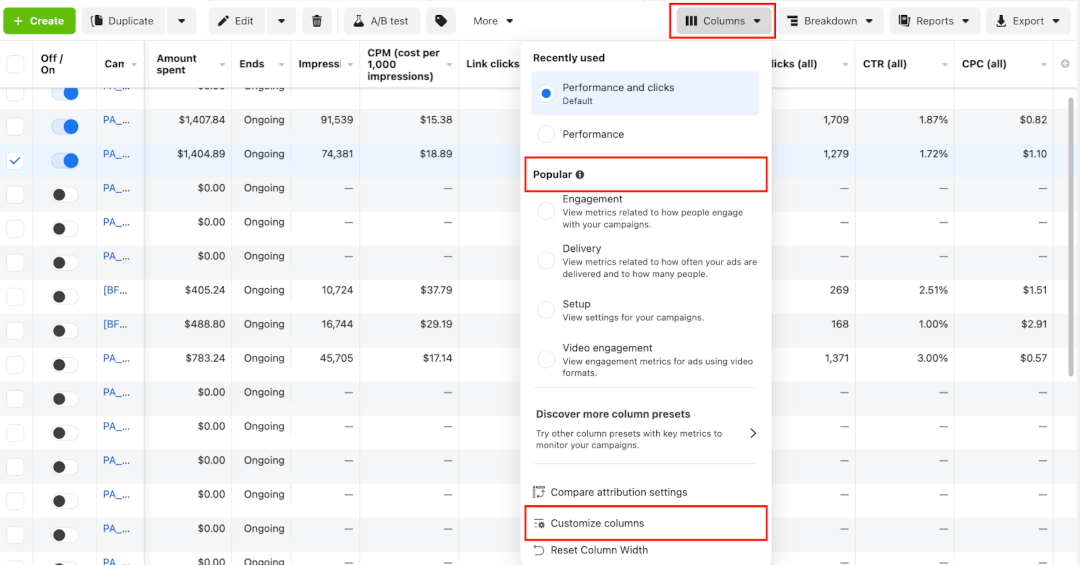This screenshot has height=565, width=1080.
Task: Click the A/B test flask button
Action: [x=382, y=21]
